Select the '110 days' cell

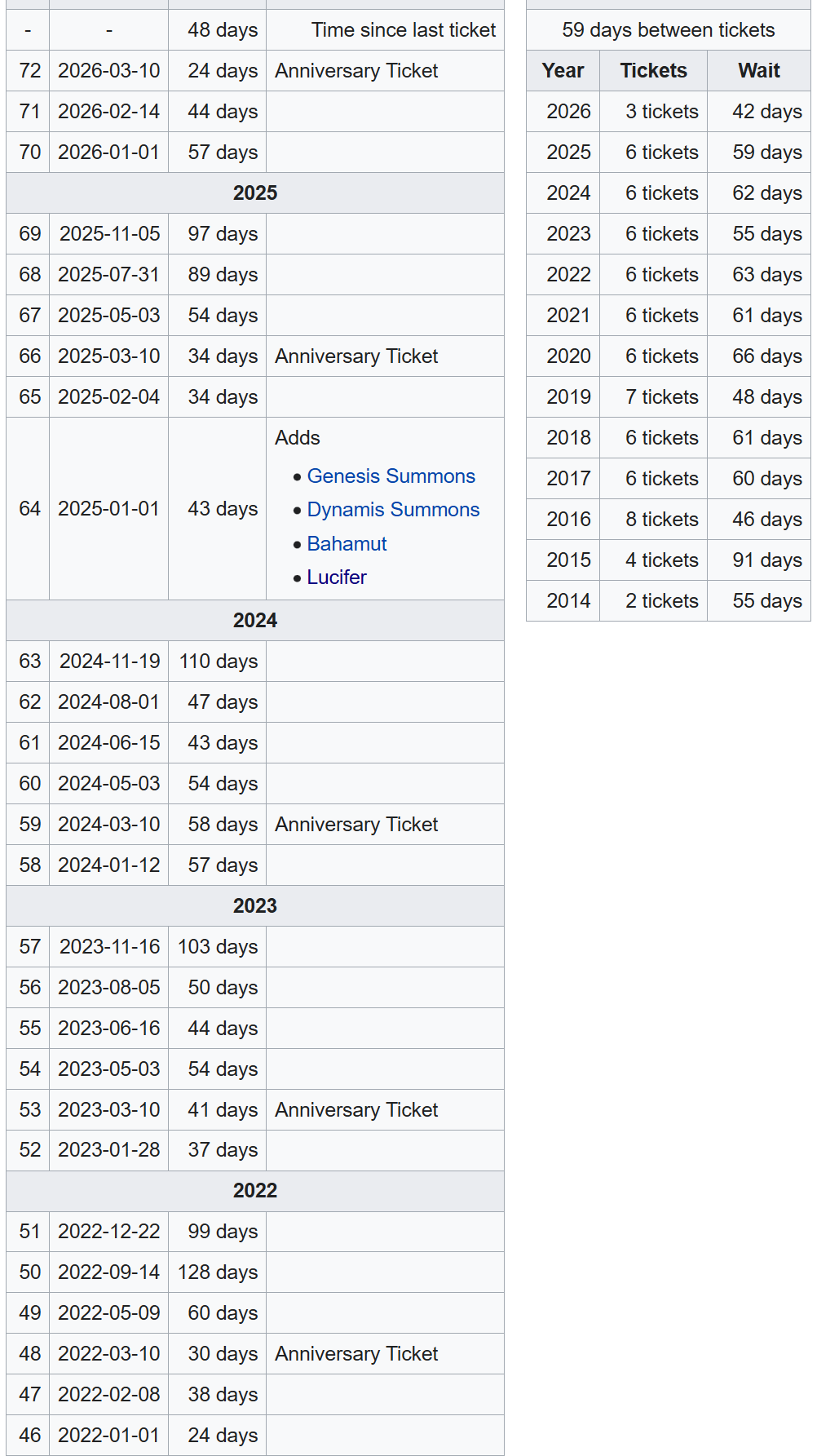pos(217,662)
